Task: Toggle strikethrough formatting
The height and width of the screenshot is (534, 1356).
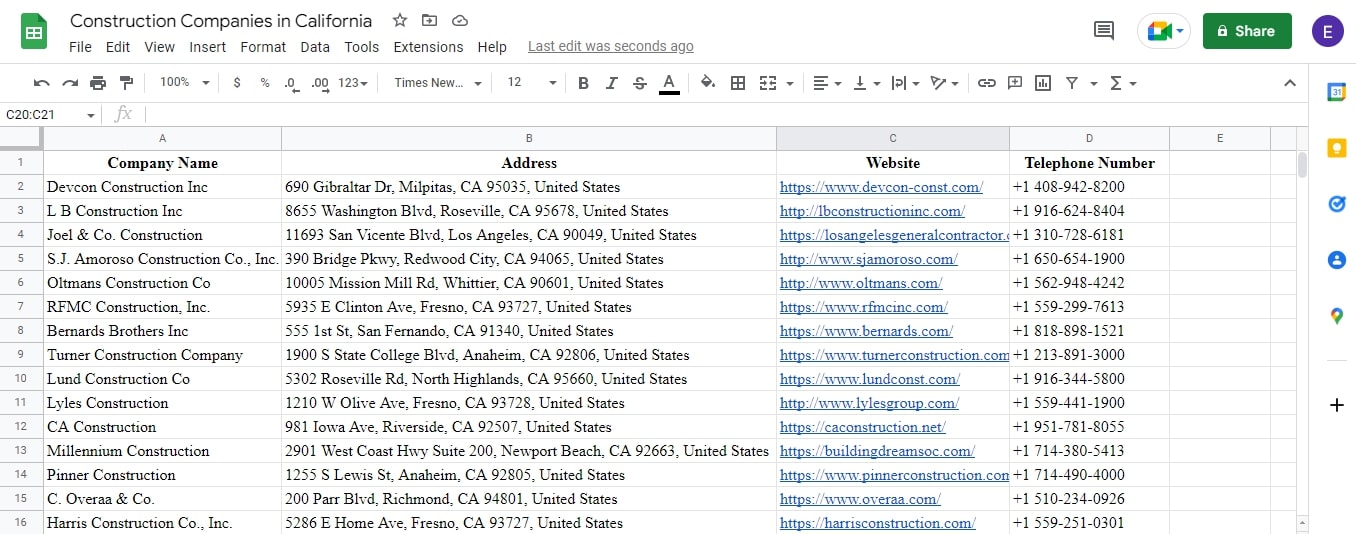Action: (640, 83)
